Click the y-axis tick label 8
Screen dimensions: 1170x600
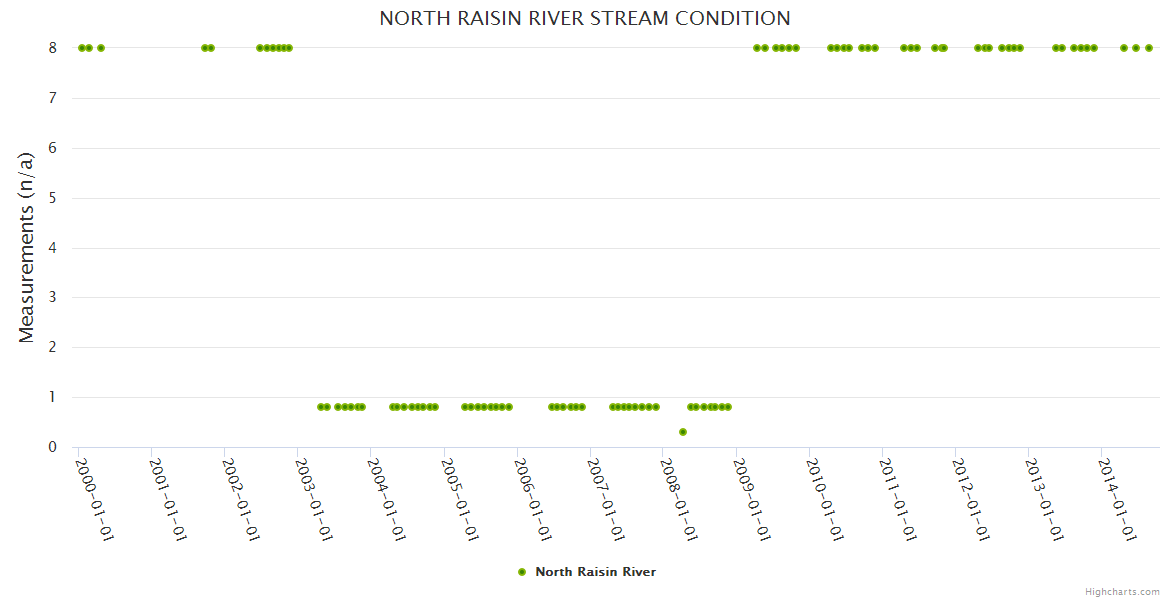point(53,48)
